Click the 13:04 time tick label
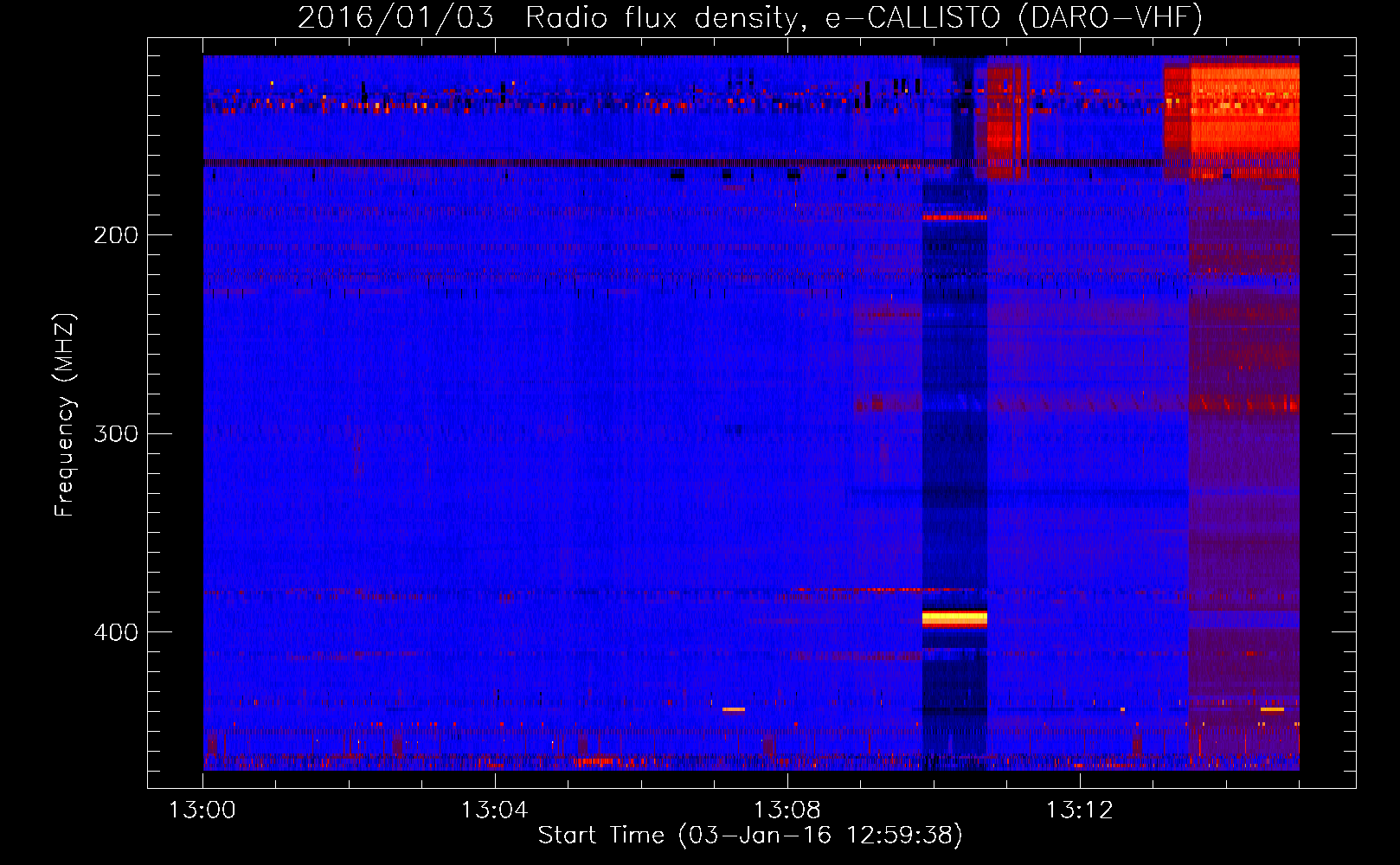The height and width of the screenshot is (865, 1400). click(x=494, y=811)
